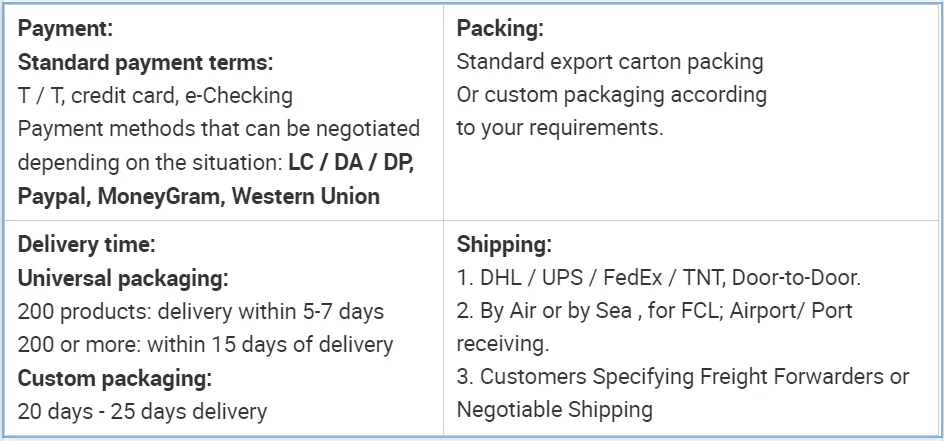Click "200 or more: within 15 days" line

coord(205,344)
